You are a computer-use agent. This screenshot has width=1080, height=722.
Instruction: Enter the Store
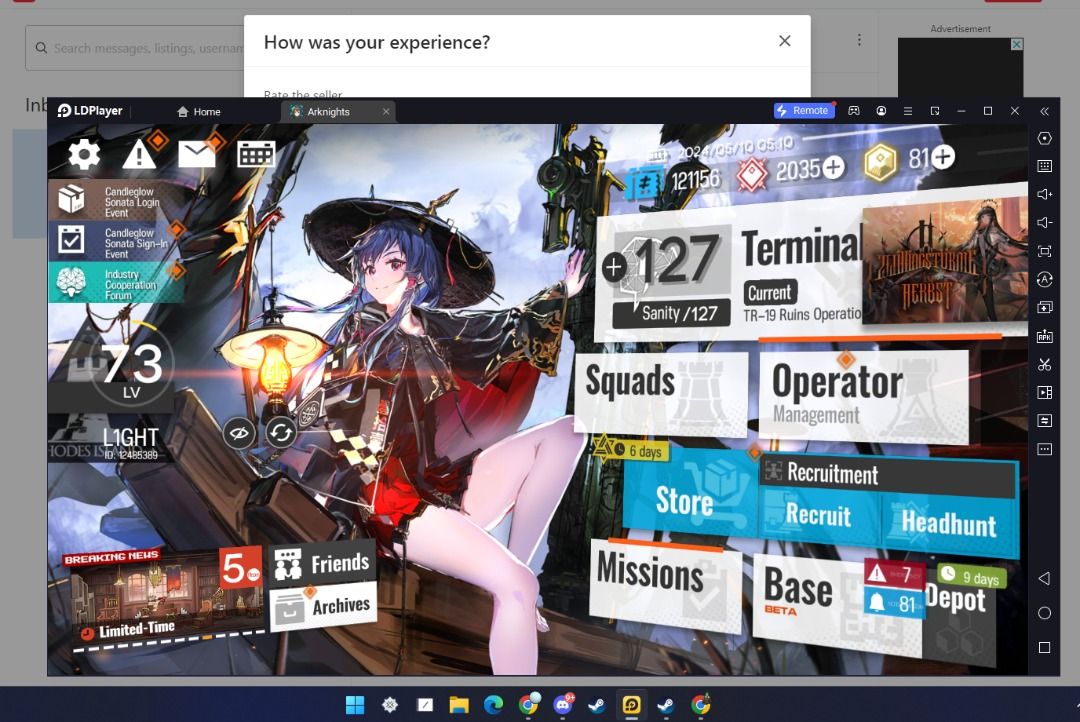[x=689, y=493]
